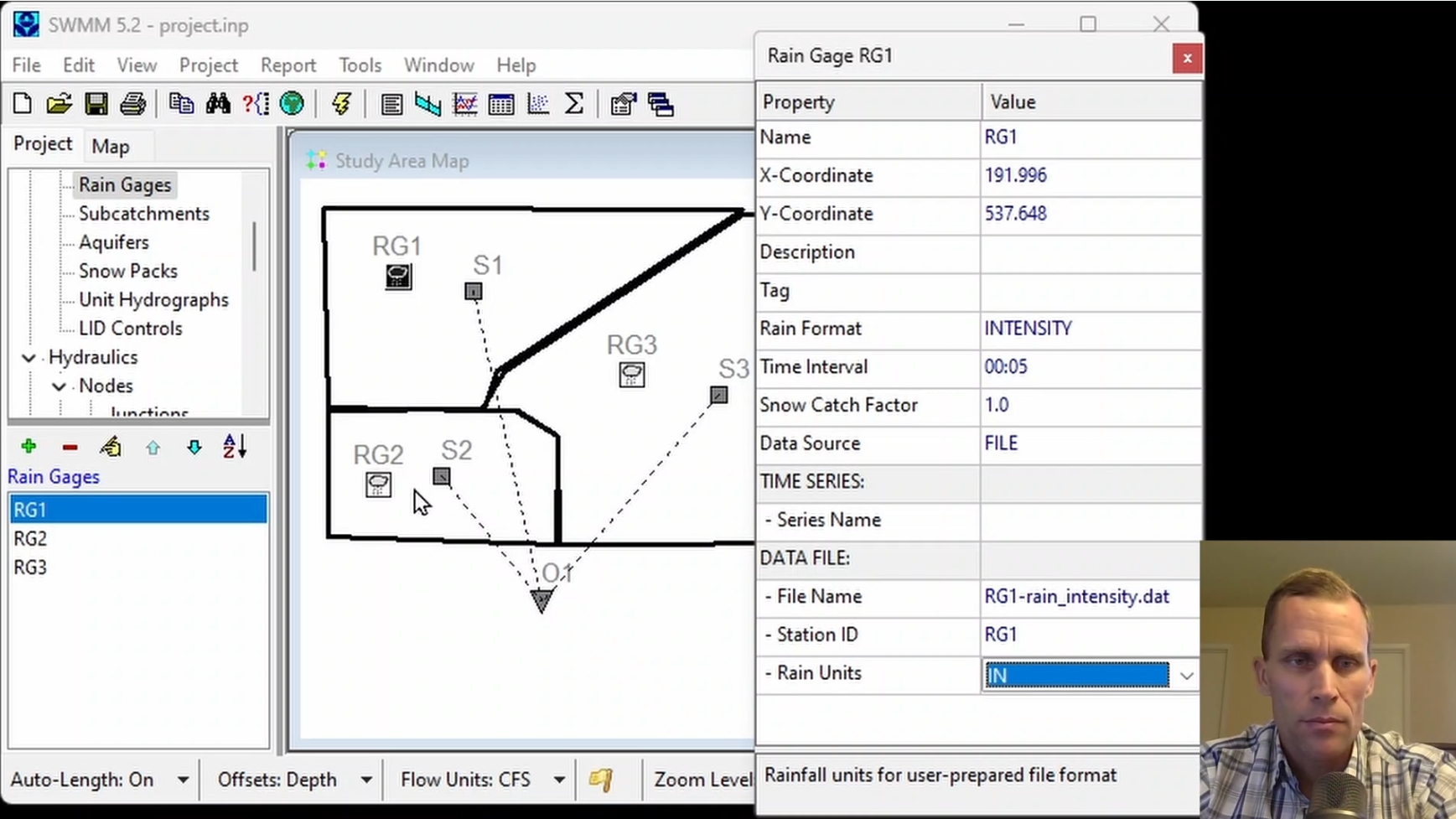Screen dimensions: 1456x819
Task: Find object with binoculars icon
Action: click(218, 104)
